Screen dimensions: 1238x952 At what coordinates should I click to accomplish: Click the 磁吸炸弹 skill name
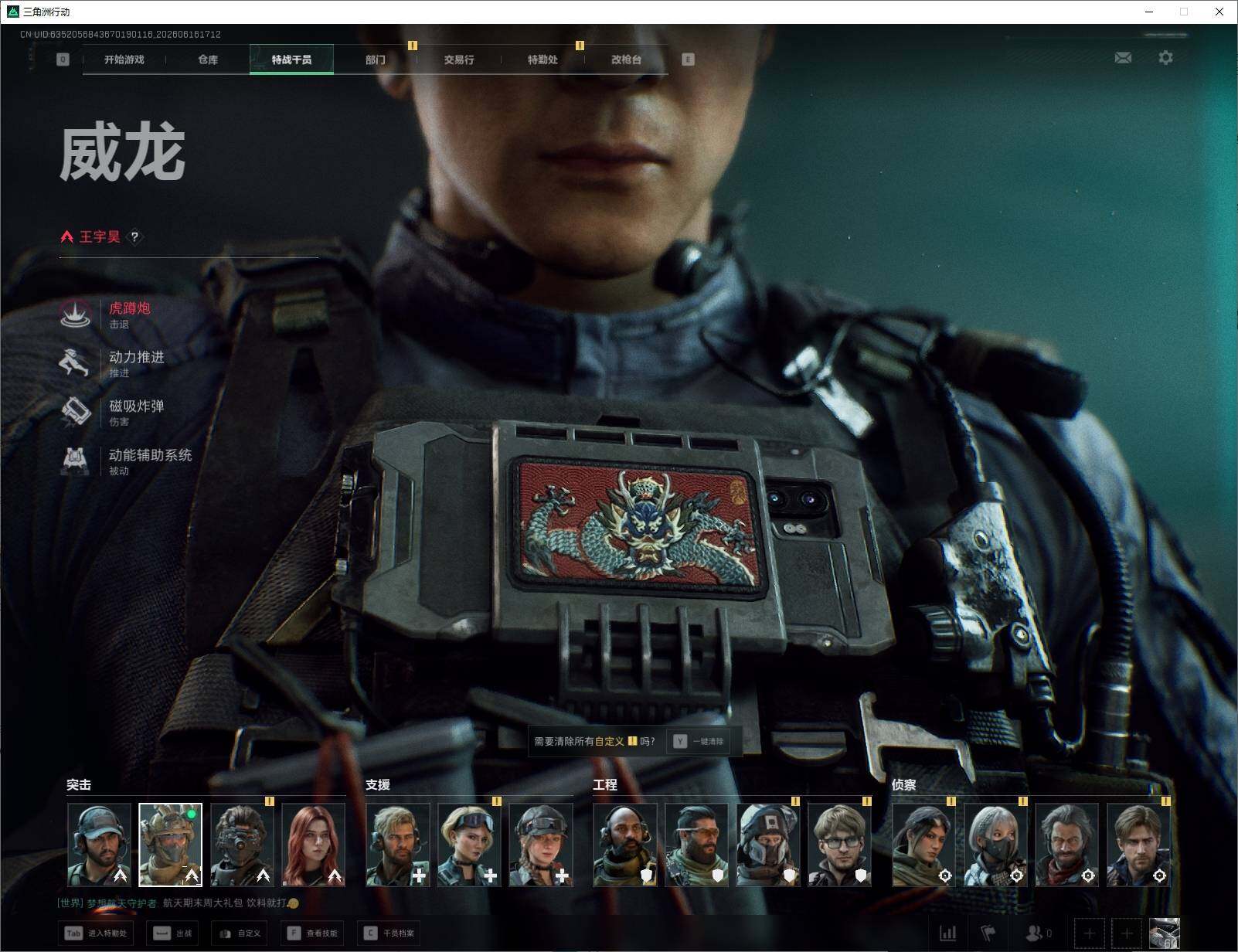[137, 406]
